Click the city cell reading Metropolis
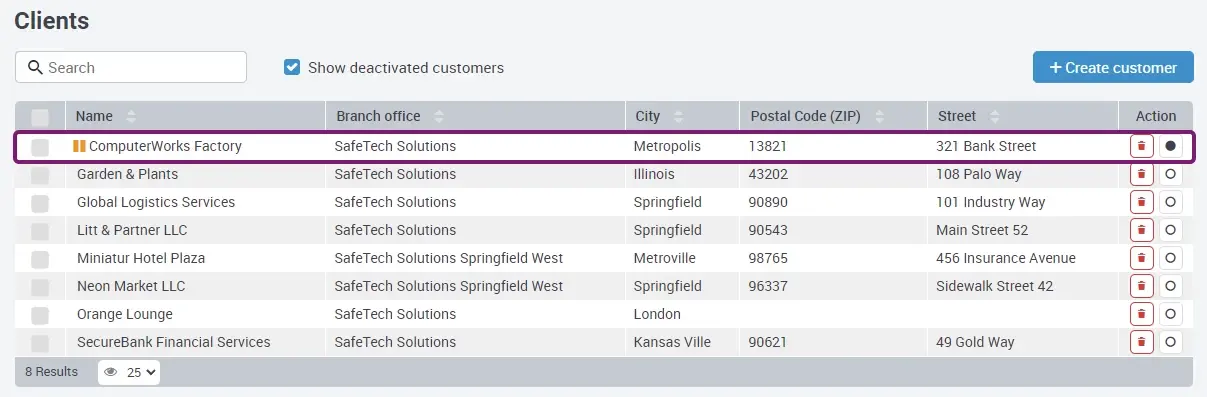This screenshot has height=397, width=1207. point(667,146)
